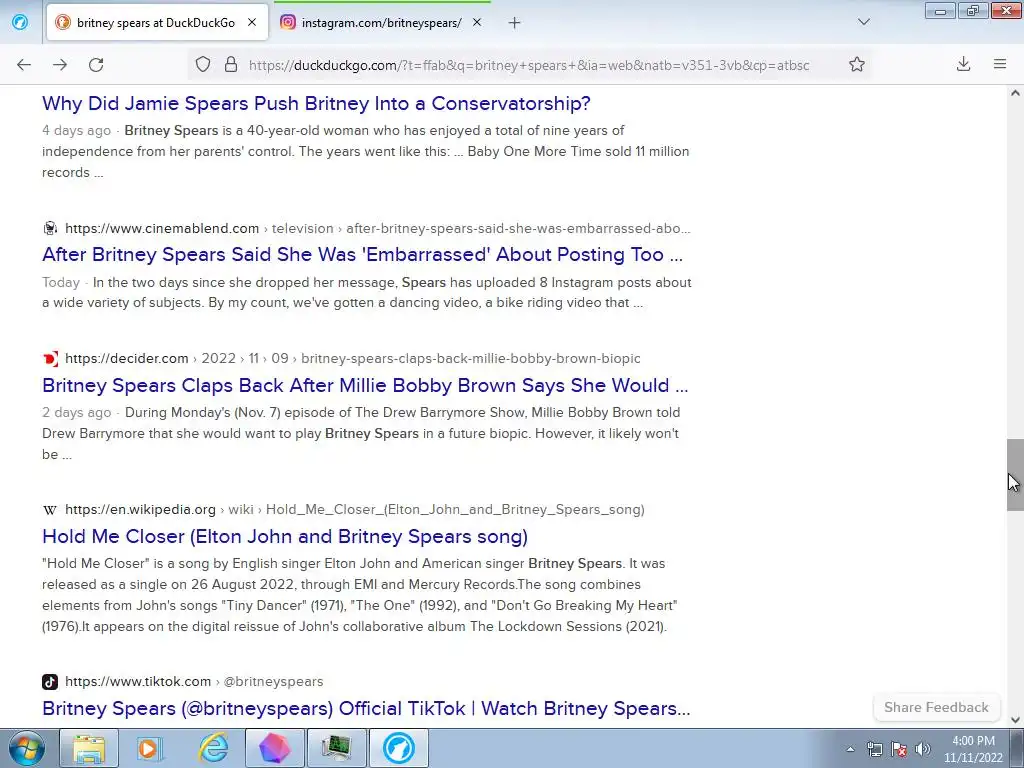Open the monitor utility taskbar icon
The image size is (1024, 768).
pos(336,748)
